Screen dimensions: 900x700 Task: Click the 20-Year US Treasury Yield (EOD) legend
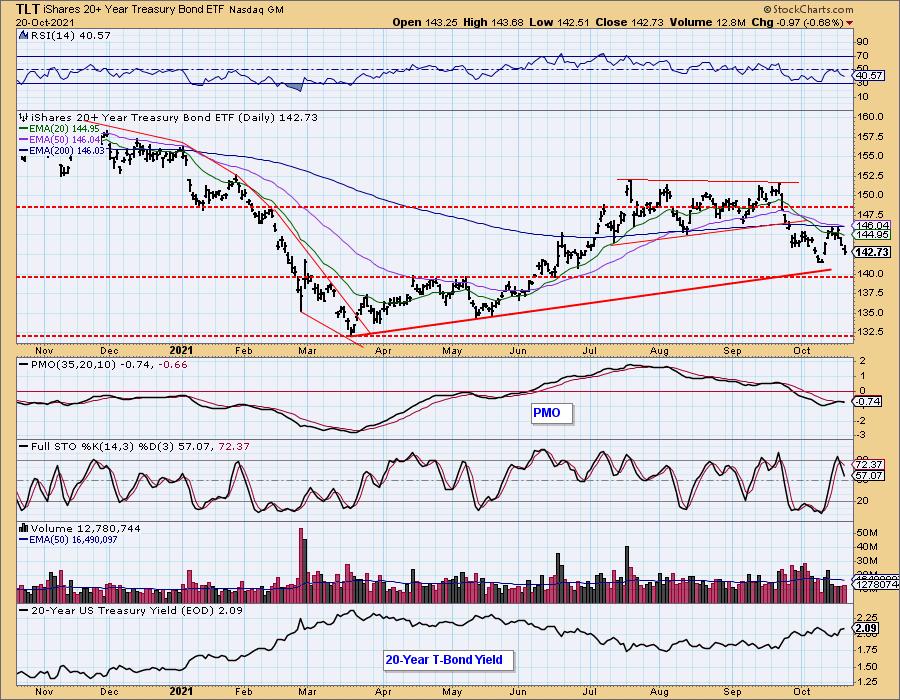[x=137, y=610]
